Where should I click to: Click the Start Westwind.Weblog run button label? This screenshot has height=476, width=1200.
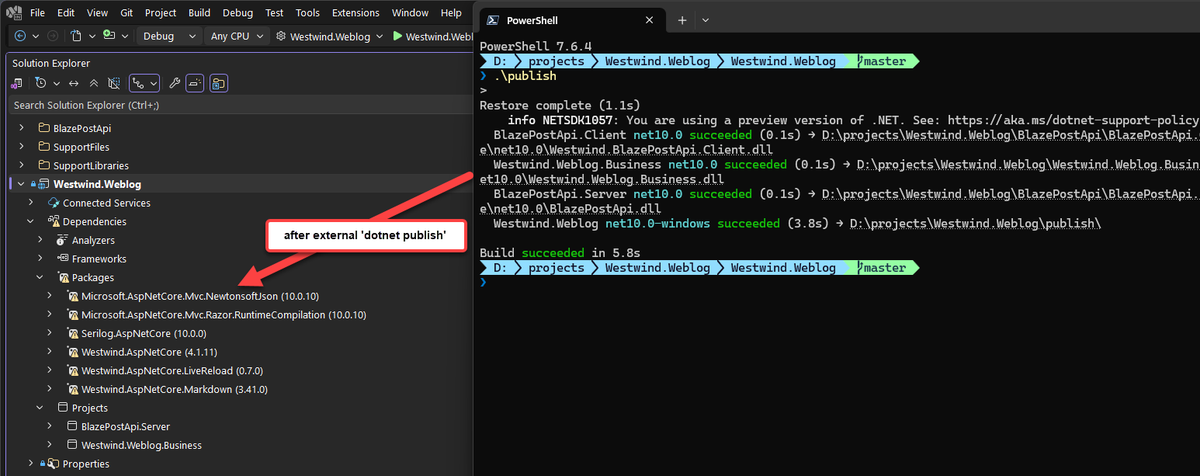pos(439,36)
